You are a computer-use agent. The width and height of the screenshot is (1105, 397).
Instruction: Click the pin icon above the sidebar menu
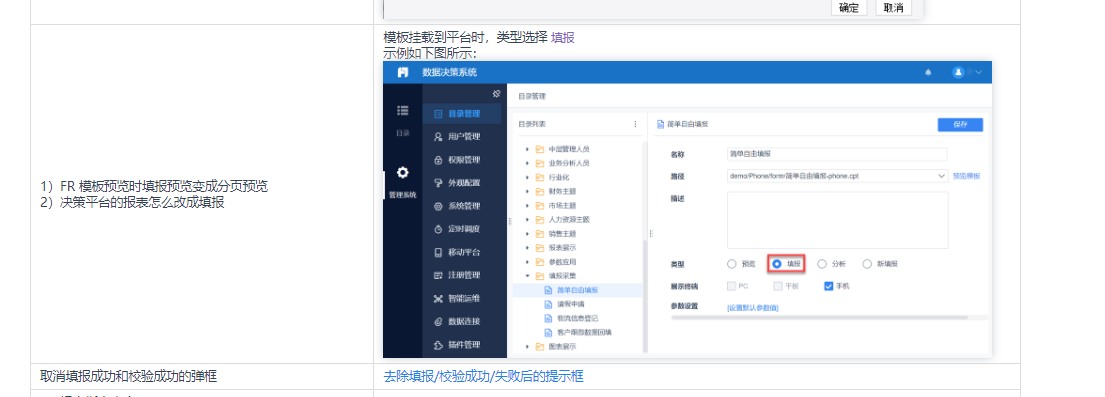click(496, 94)
